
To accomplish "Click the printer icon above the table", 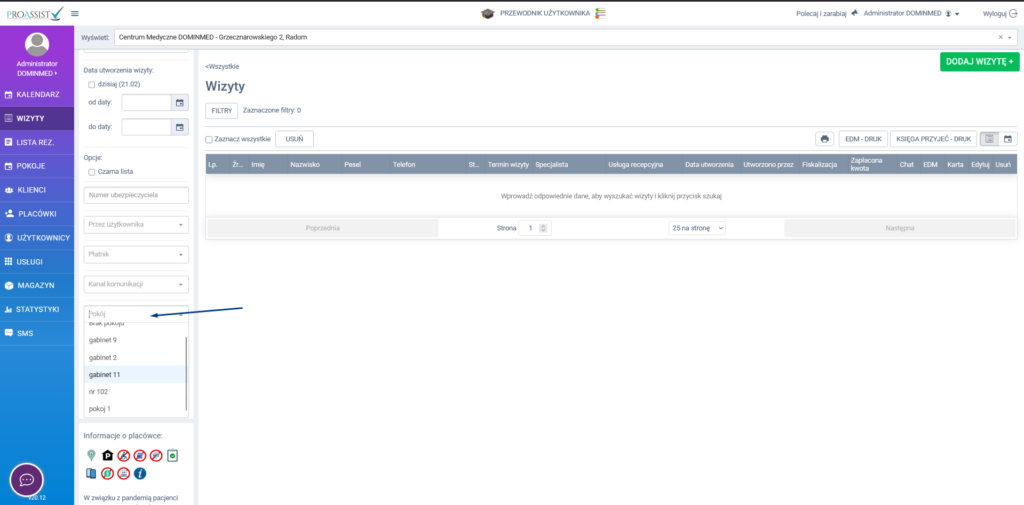I will [x=825, y=139].
